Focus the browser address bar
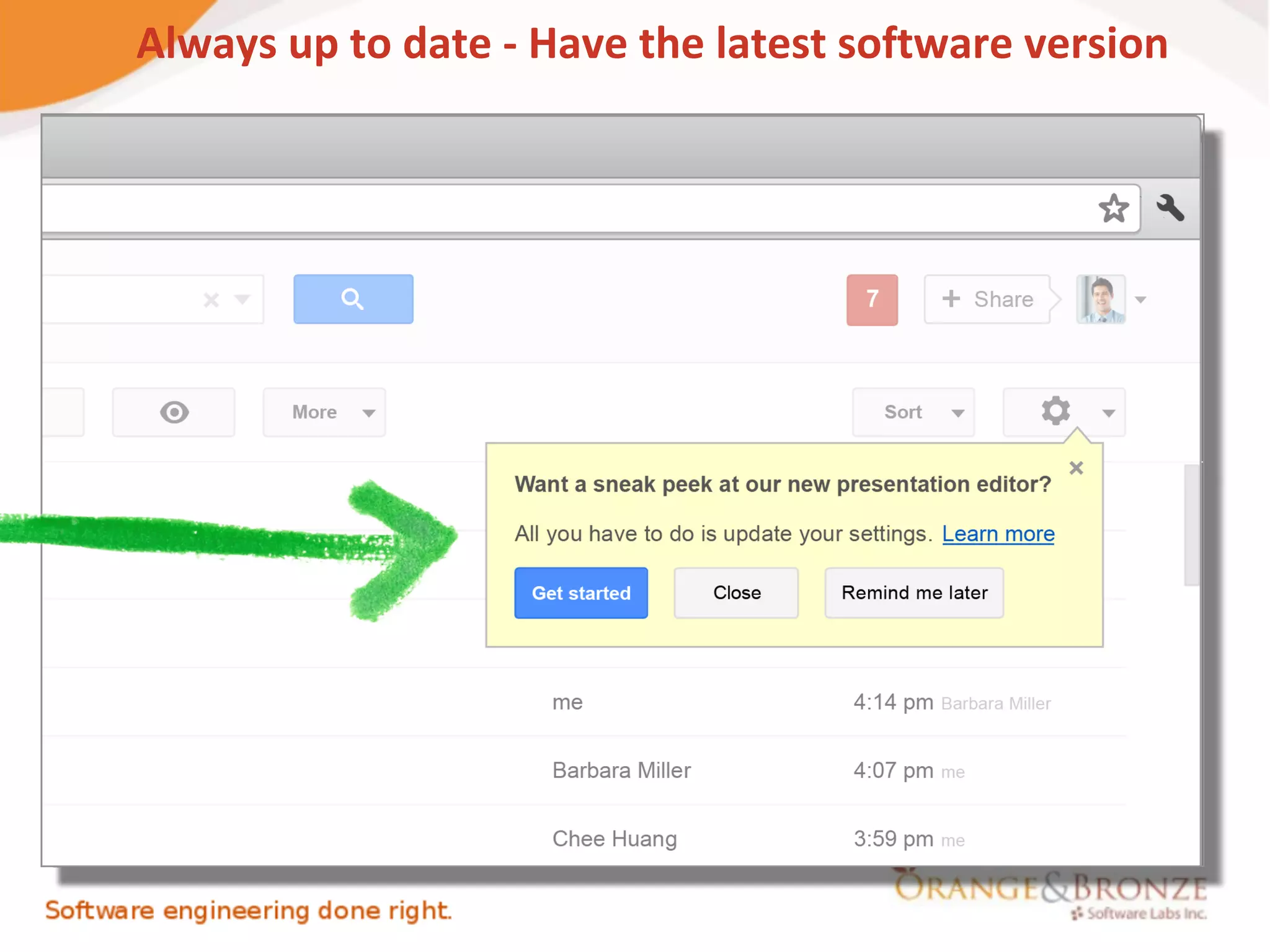This screenshot has height=952, width=1270. (x=591, y=208)
